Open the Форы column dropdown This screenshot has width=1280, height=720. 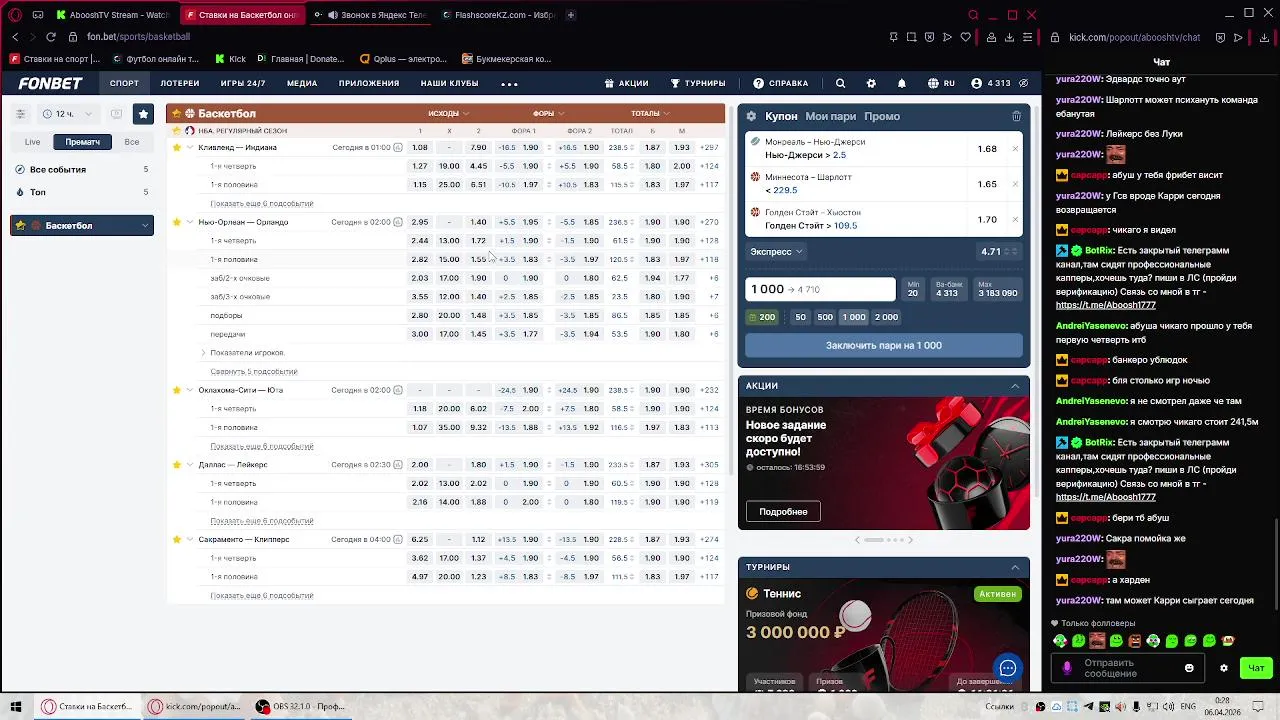pos(549,113)
